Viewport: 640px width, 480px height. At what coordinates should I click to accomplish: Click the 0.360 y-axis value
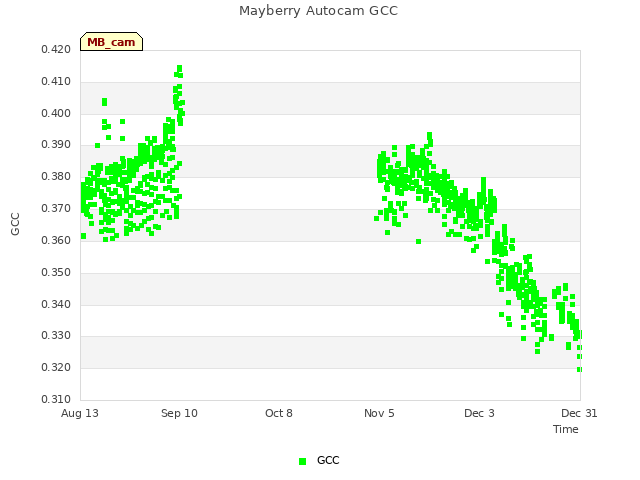[x=56, y=240]
